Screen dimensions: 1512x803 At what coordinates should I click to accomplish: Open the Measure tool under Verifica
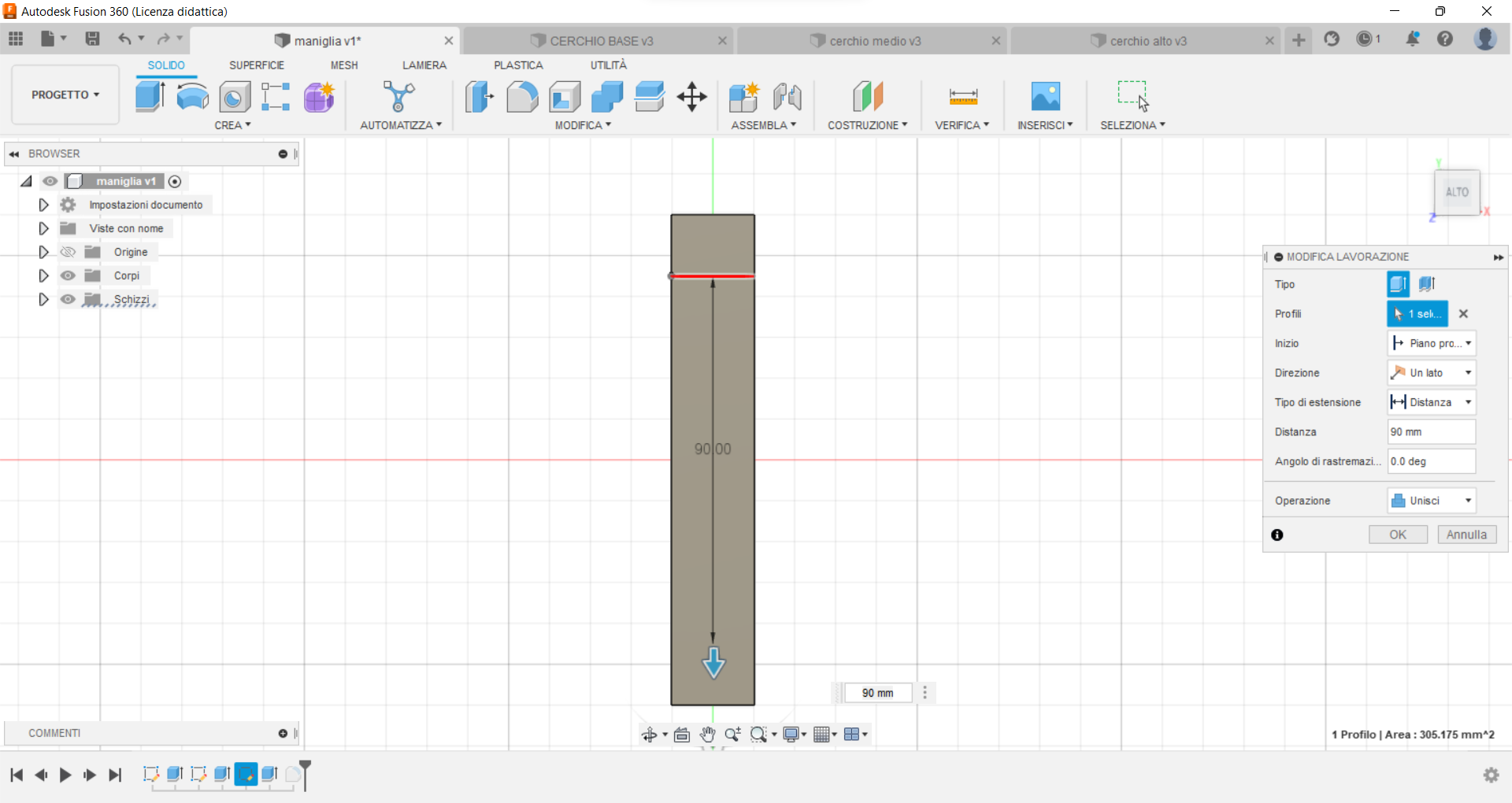point(963,97)
